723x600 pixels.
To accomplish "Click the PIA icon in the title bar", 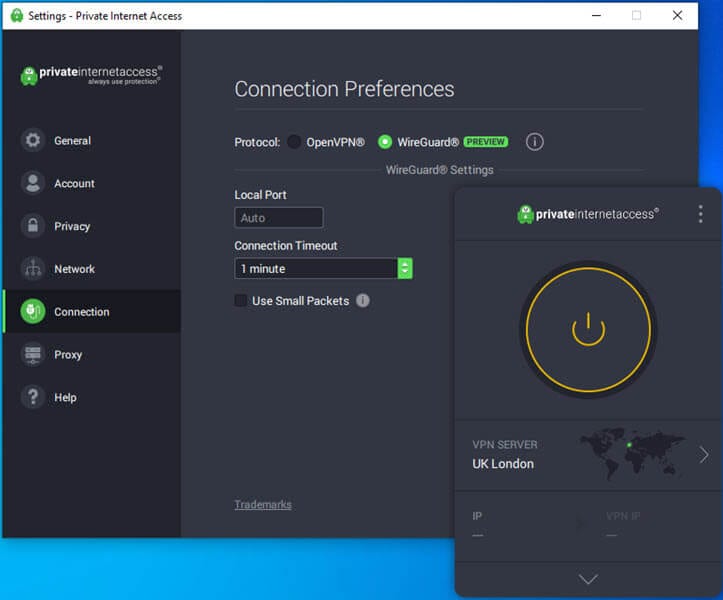I will 17,16.
